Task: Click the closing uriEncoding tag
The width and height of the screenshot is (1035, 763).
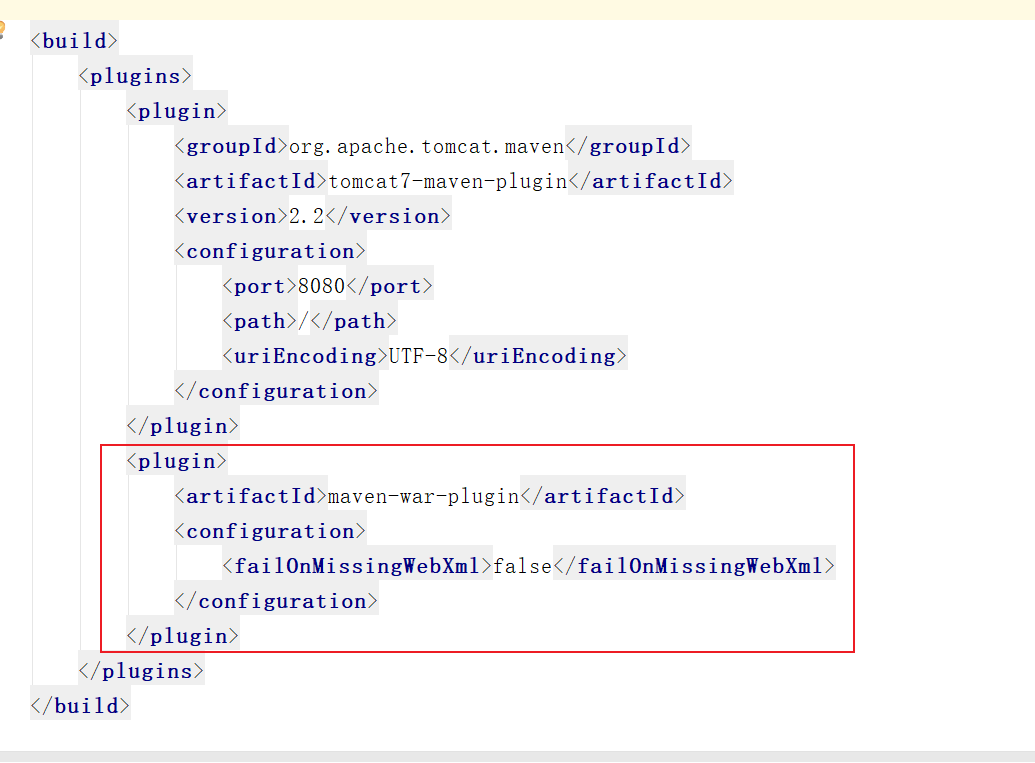Action: (x=538, y=356)
